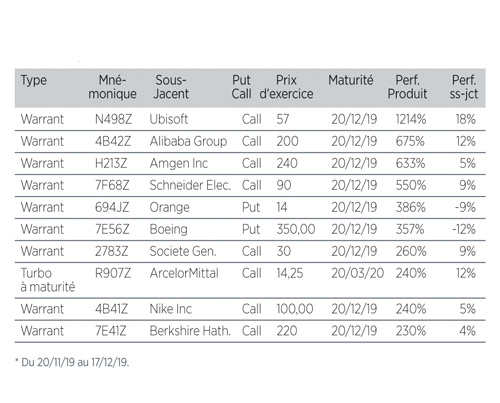Select Ubisoft product performance 1214%
Screen dimensions: 500x403
click(x=411, y=119)
